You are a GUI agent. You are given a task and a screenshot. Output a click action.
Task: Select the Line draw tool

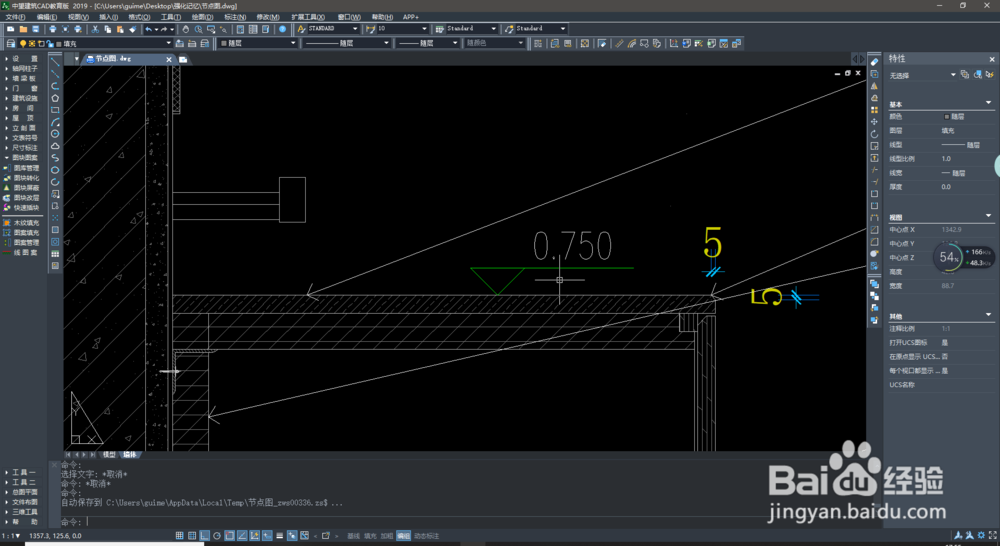click(55, 62)
